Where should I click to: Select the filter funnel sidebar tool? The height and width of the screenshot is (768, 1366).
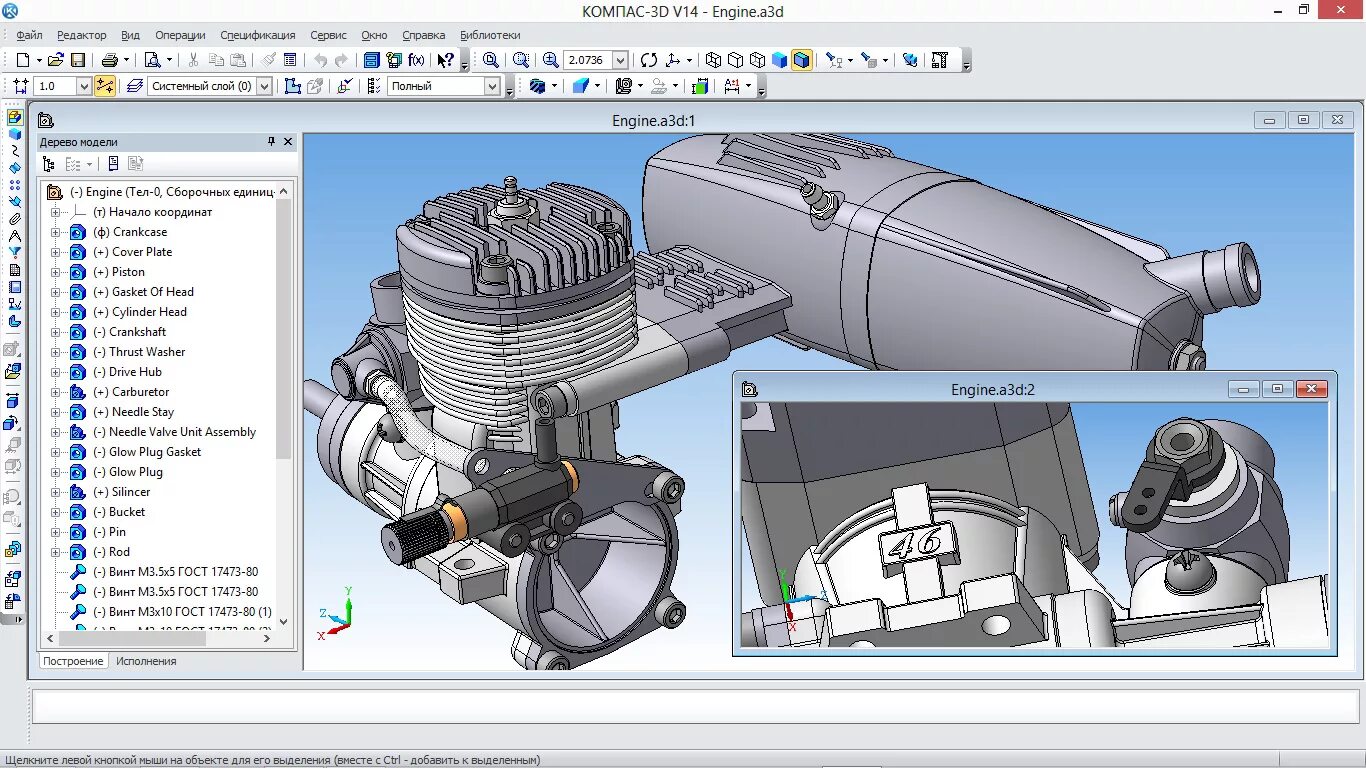tap(15, 252)
